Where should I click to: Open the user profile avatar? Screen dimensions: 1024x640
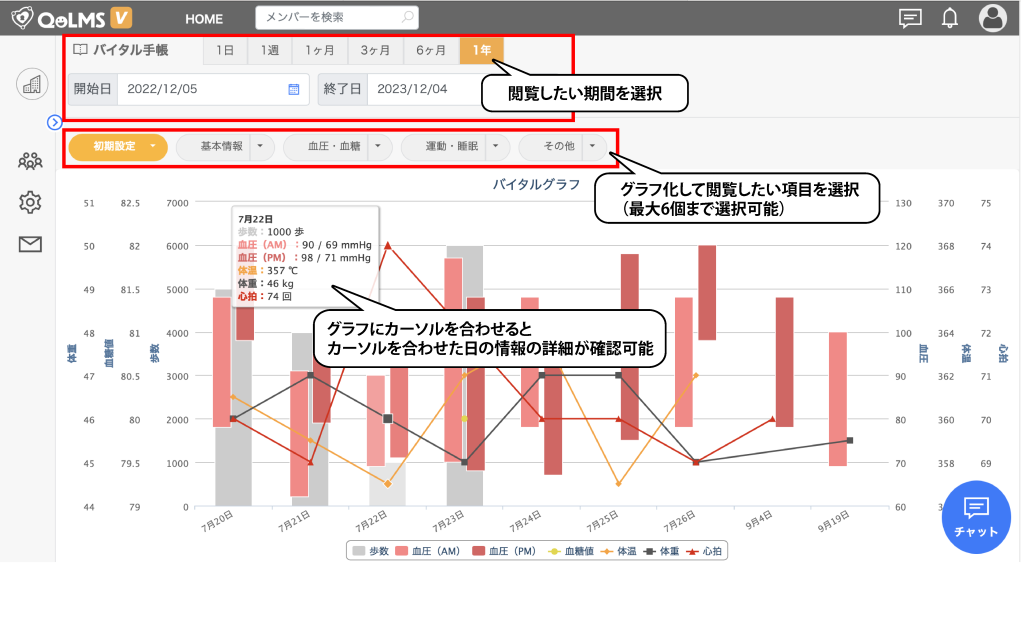coord(992,18)
